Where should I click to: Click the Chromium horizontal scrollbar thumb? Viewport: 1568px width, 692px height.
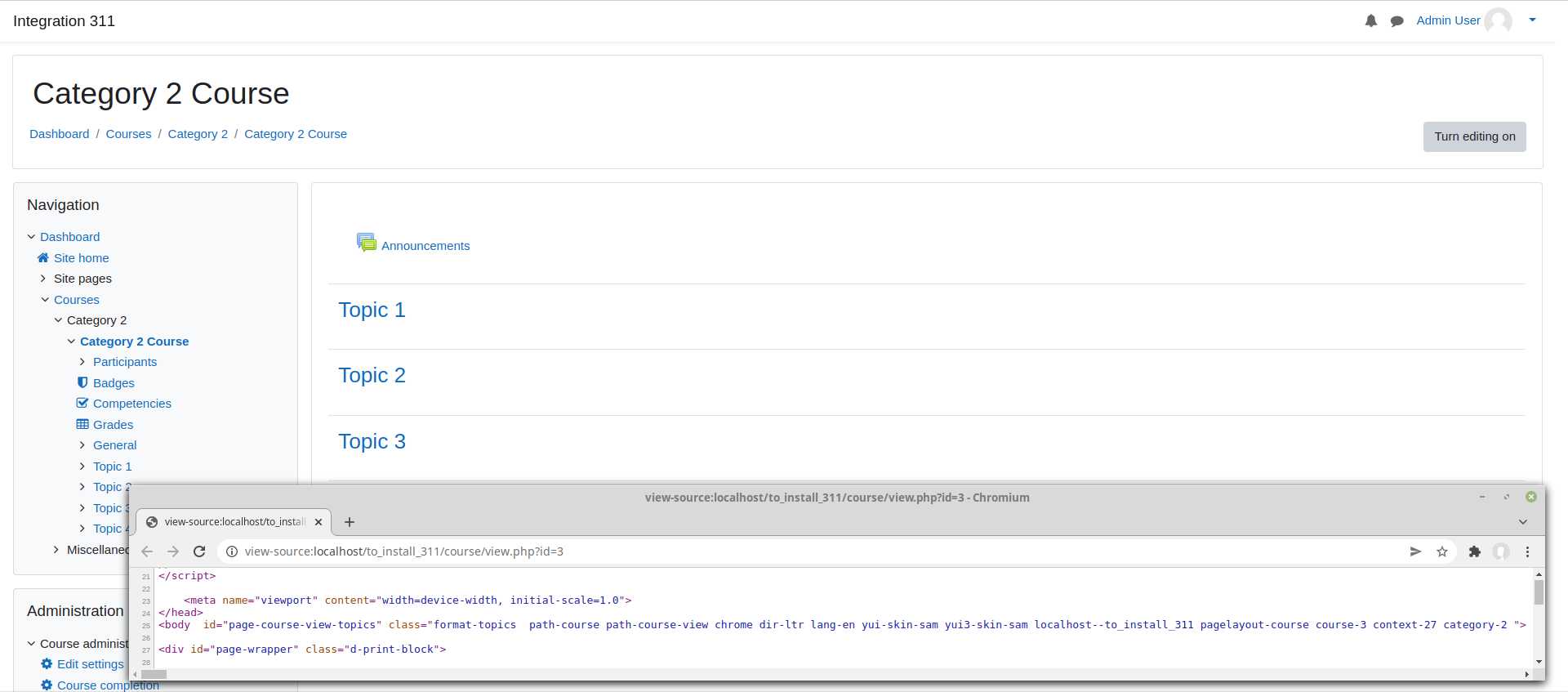tap(154, 675)
